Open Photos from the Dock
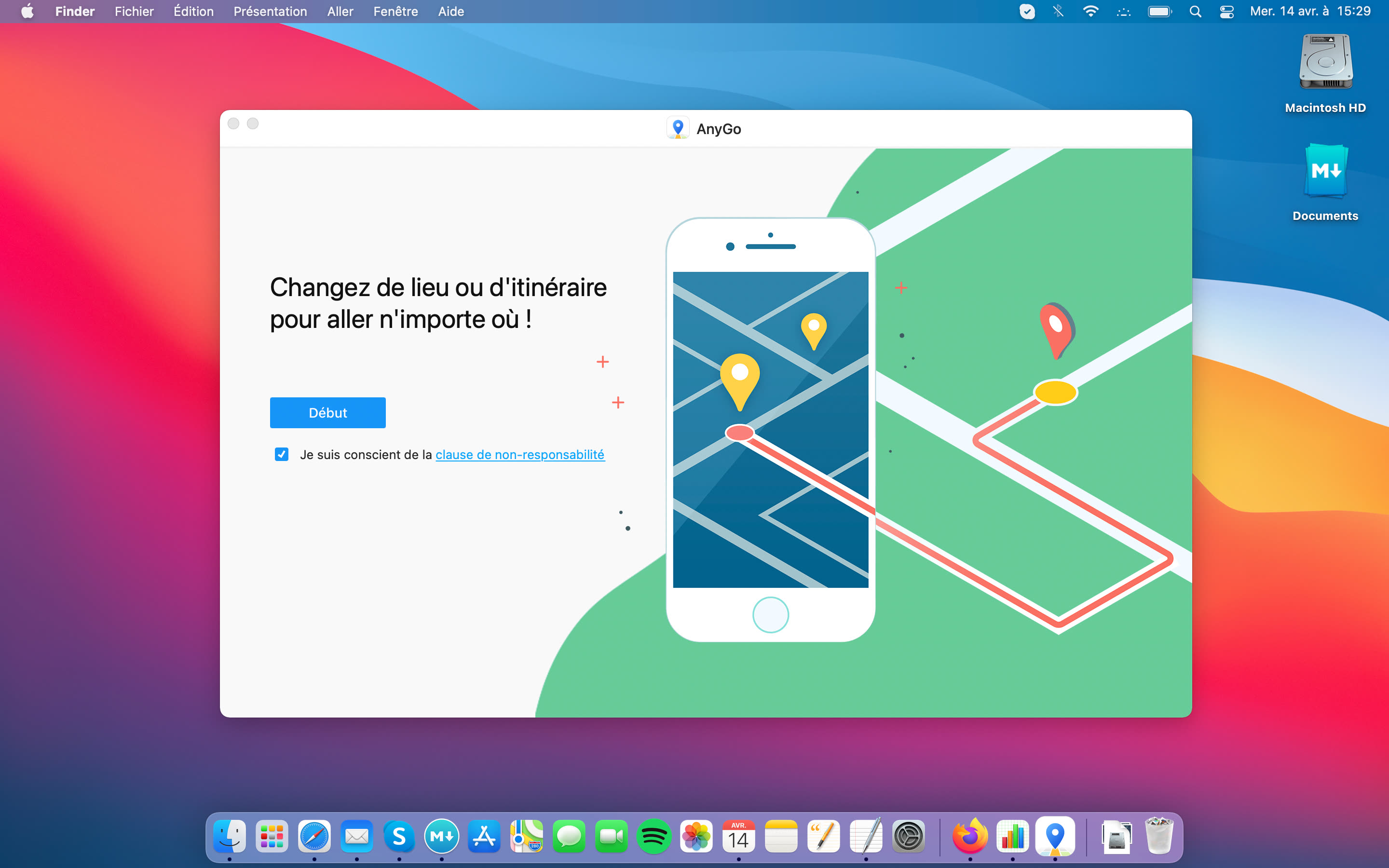This screenshot has width=1389, height=868. point(696,837)
